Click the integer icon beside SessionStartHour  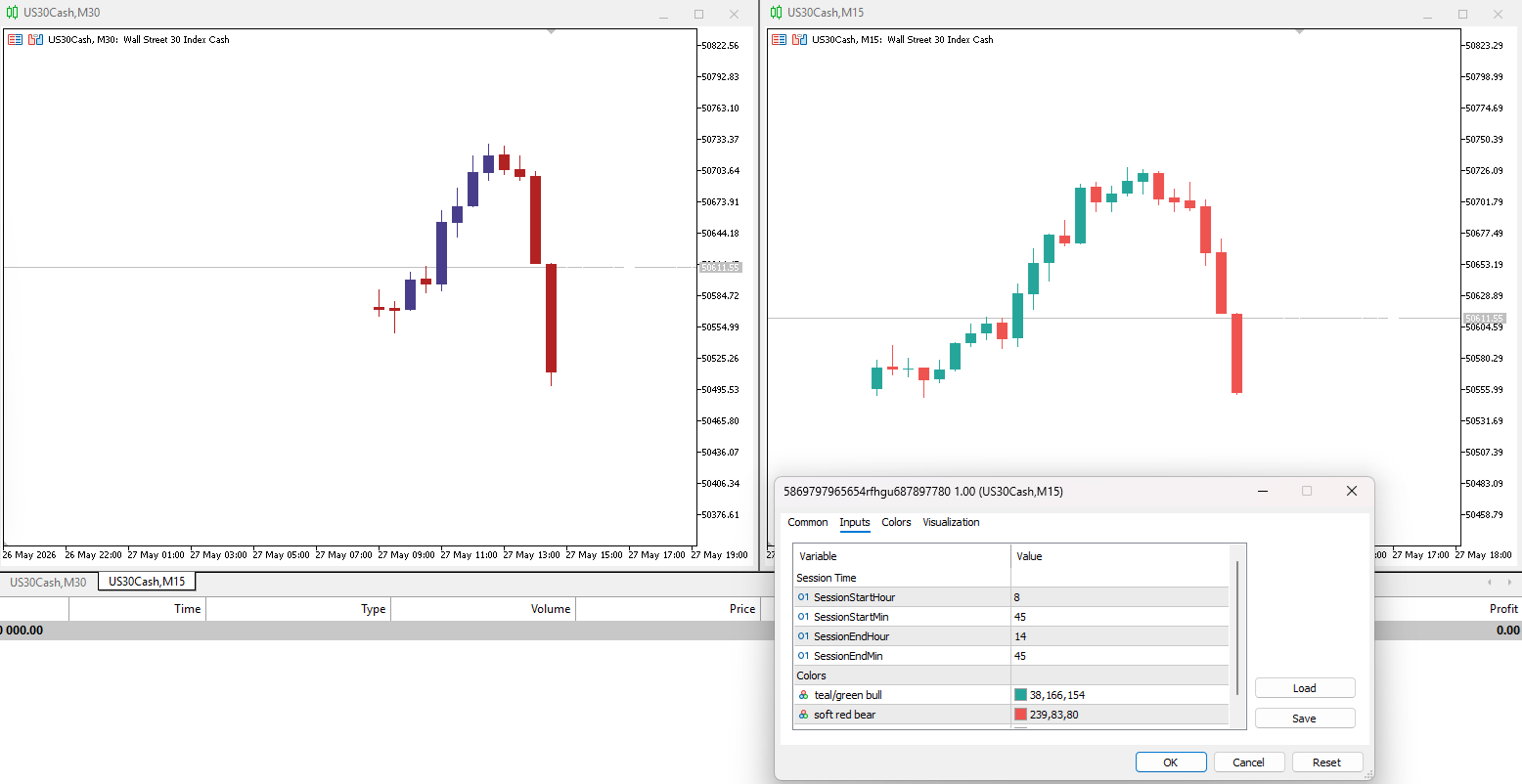[803, 597]
